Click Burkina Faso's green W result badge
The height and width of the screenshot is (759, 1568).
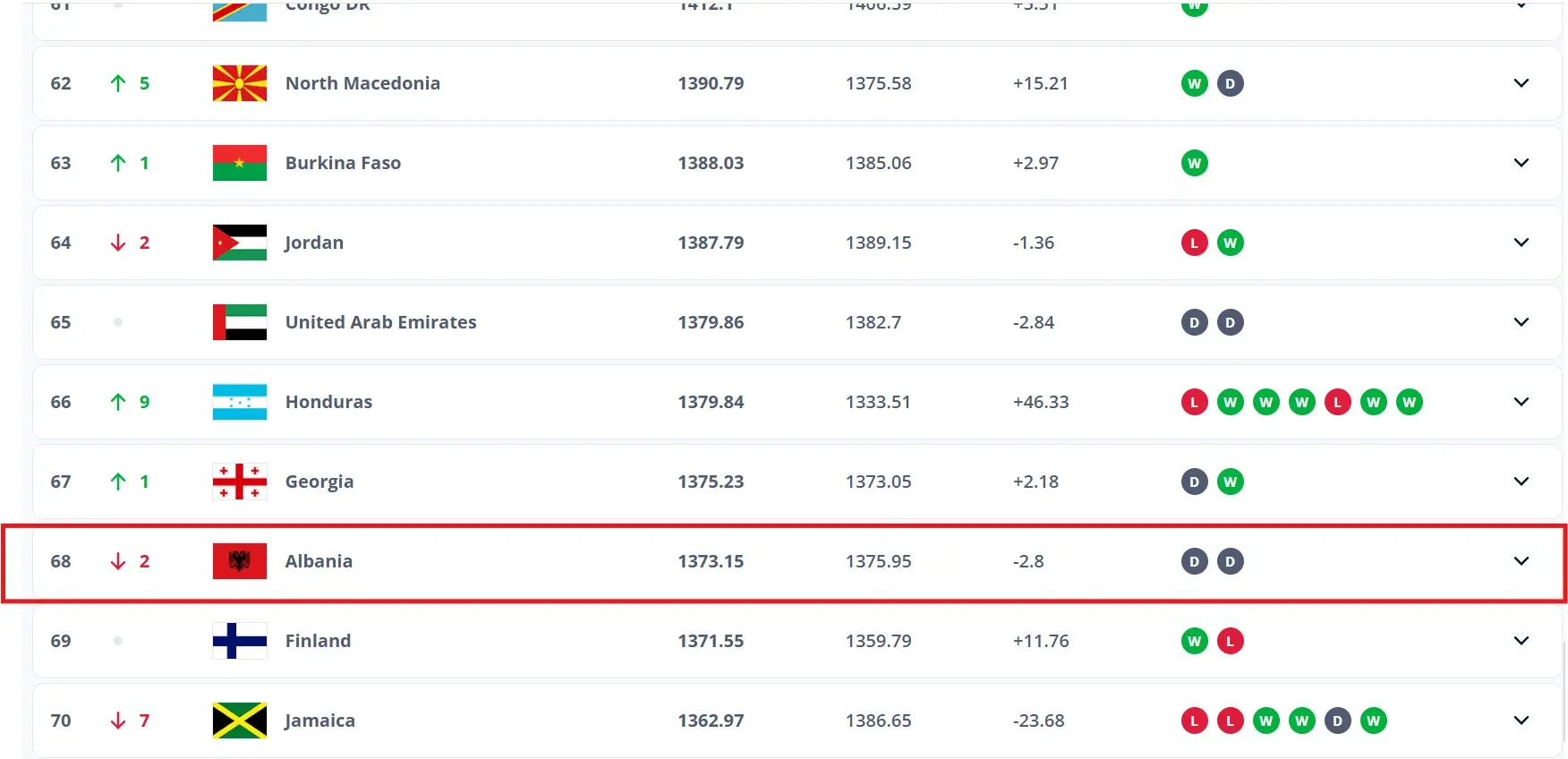pyautogui.click(x=1195, y=163)
